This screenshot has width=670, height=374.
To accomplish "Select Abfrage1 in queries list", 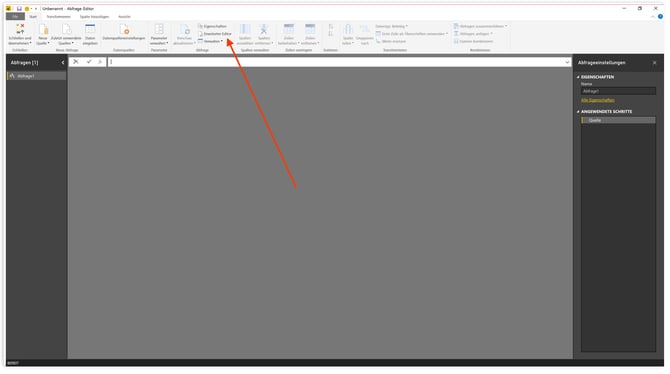I will pyautogui.click(x=36, y=76).
